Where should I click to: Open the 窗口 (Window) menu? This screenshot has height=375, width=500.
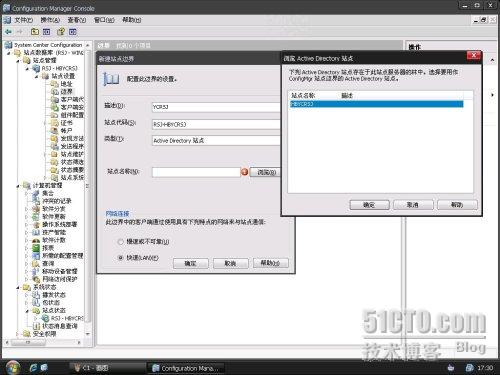104,20
